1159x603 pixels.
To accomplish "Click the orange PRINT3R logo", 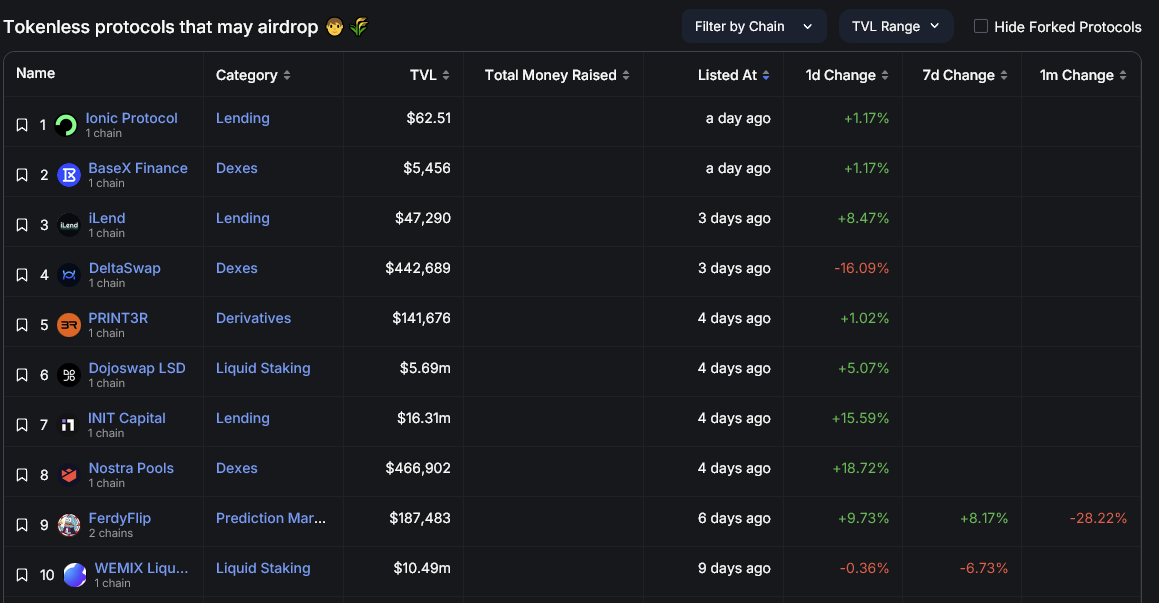I will tap(69, 325).
